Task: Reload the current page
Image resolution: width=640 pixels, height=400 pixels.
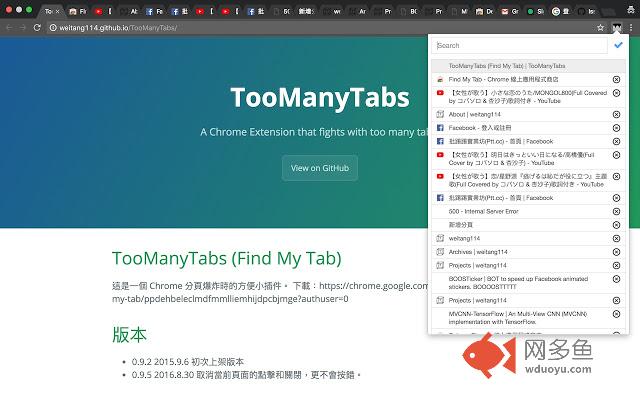Action: 37,28
